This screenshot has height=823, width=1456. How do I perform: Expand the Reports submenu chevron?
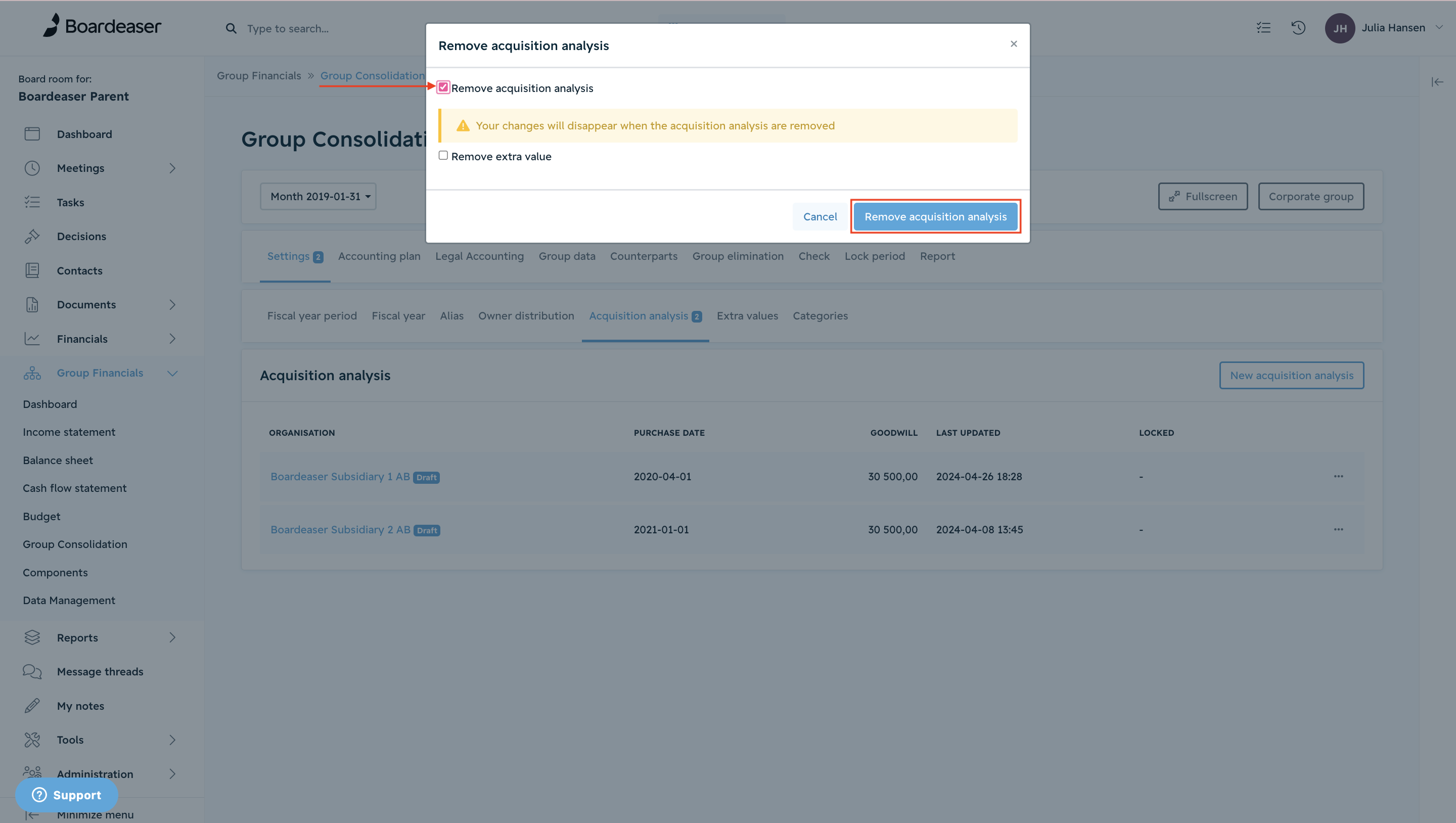172,637
